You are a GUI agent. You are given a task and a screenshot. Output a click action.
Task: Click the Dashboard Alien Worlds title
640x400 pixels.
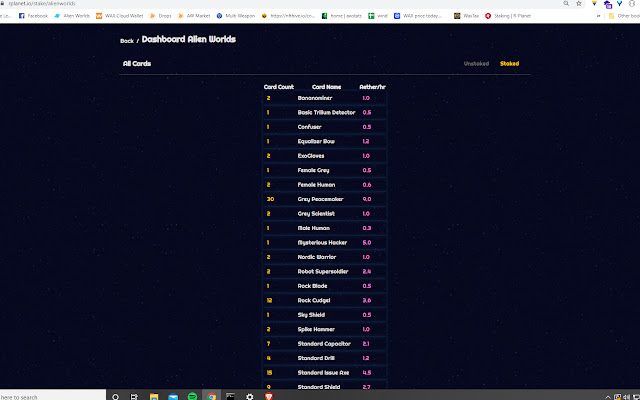[189, 39]
